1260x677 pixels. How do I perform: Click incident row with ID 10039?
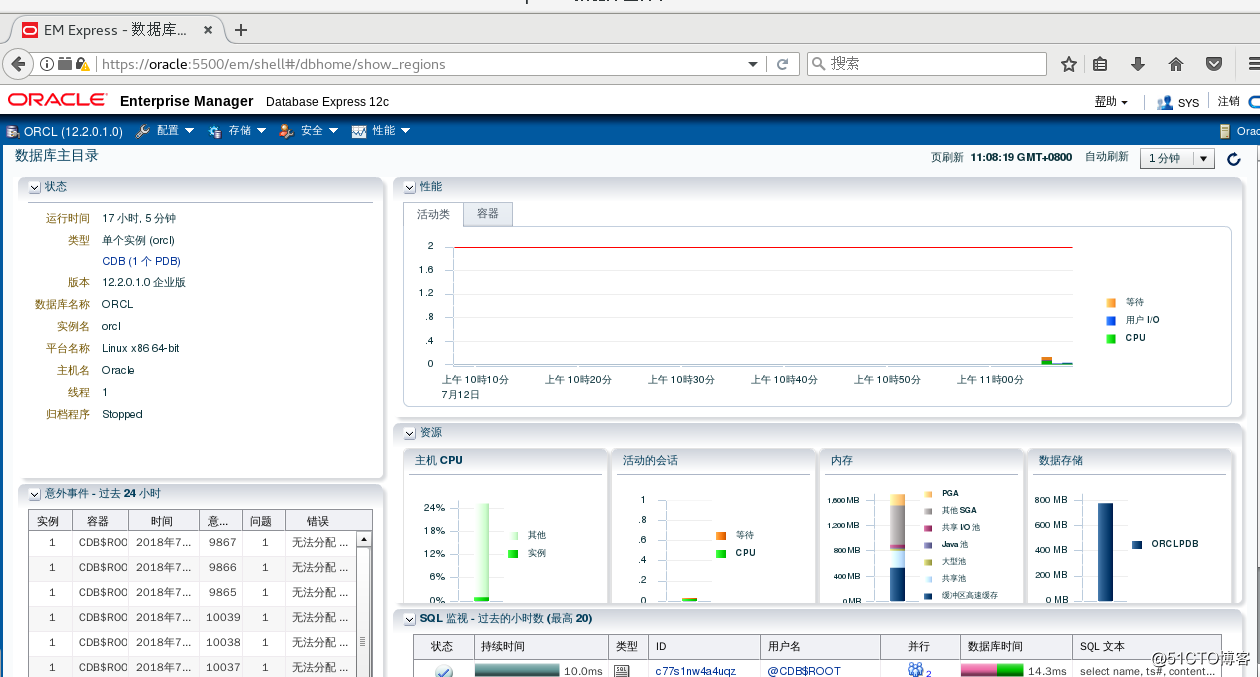click(x=192, y=618)
